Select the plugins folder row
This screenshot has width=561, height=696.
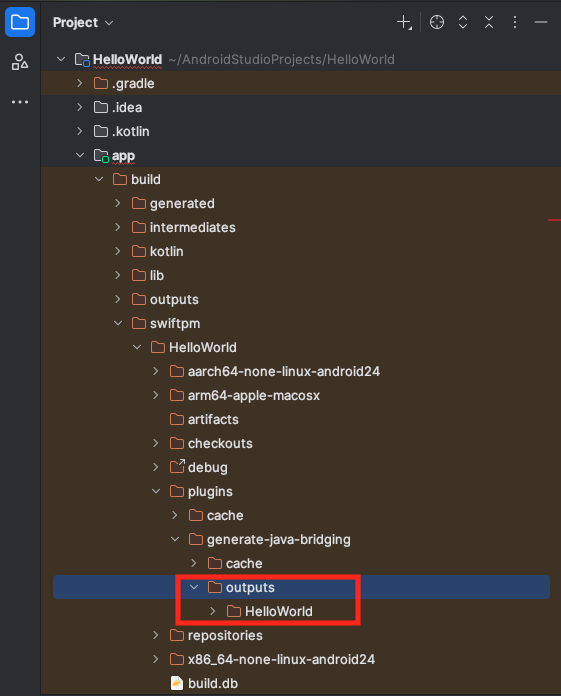[301, 491]
